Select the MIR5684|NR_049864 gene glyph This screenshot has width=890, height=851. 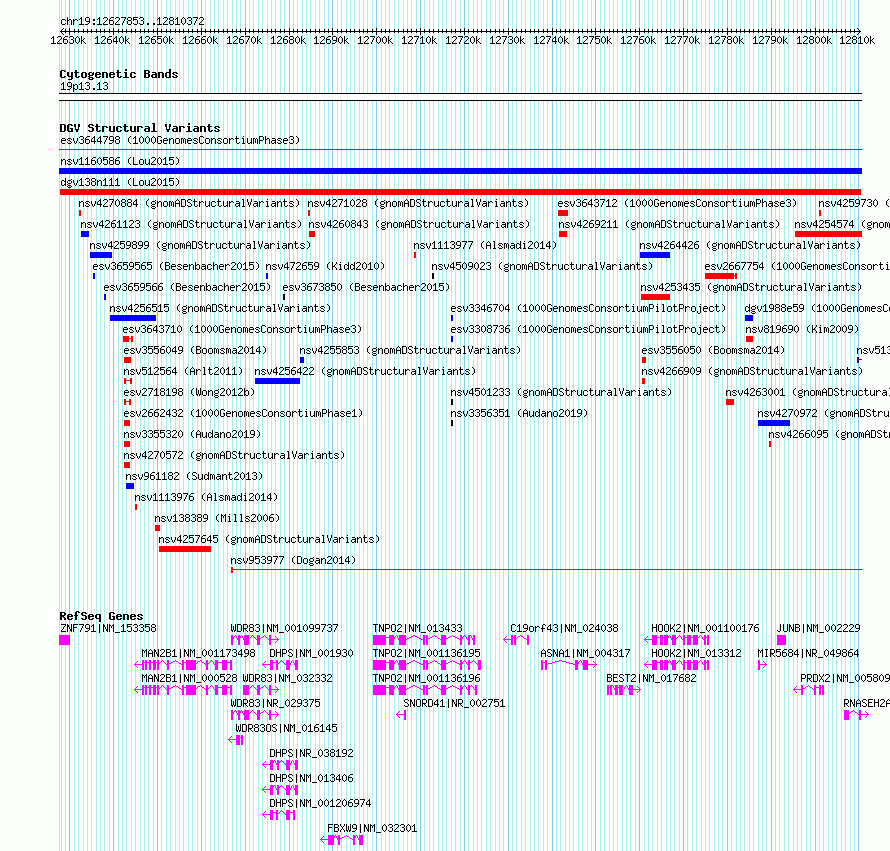(762, 665)
